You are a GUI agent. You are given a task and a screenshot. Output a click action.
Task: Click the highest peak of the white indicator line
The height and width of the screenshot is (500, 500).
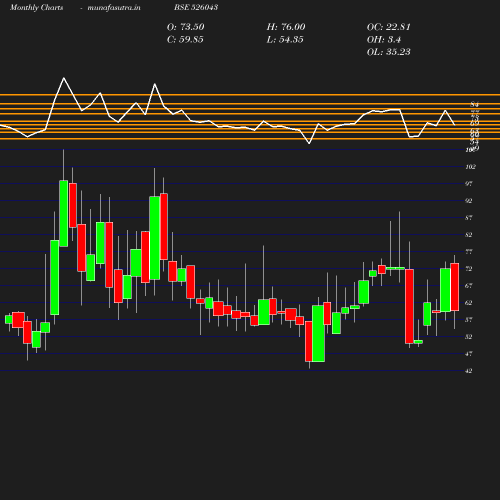[x=64, y=78]
